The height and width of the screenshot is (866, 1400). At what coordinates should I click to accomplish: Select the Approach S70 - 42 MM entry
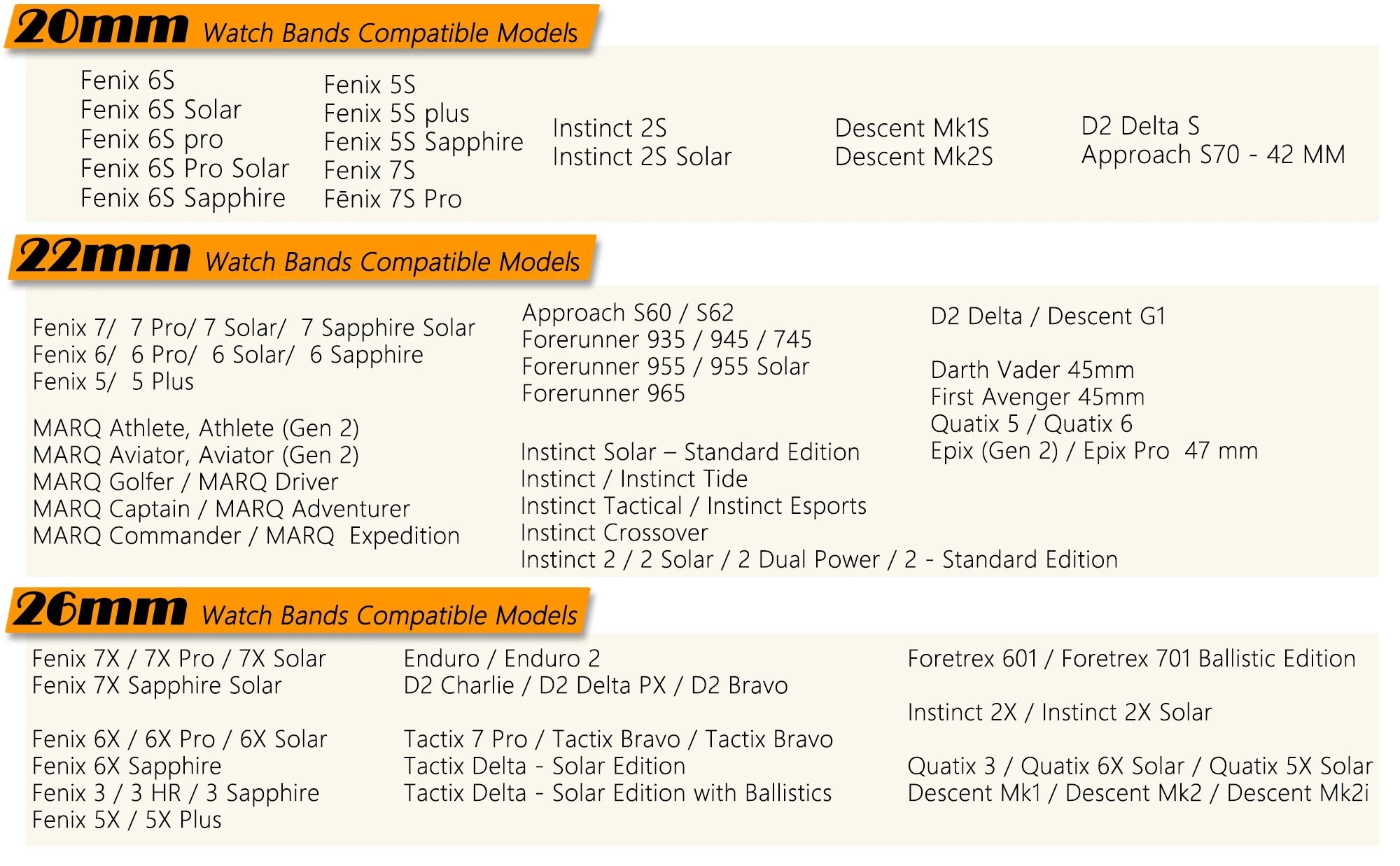tap(1212, 155)
